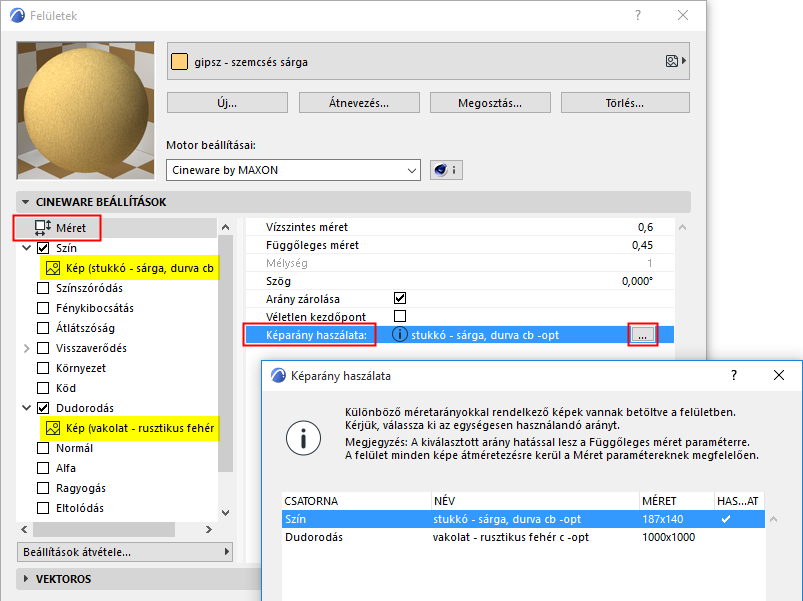The width and height of the screenshot is (803, 601).
Task: Click the channel list scroll left arrow
Action: 24,529
